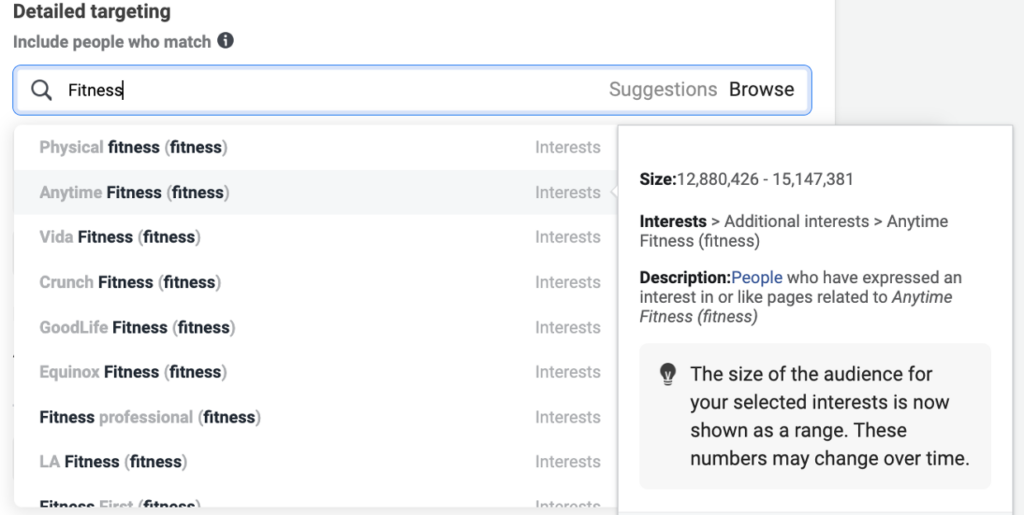Click Include people who match label
This screenshot has width=1024, height=515.
[112, 42]
